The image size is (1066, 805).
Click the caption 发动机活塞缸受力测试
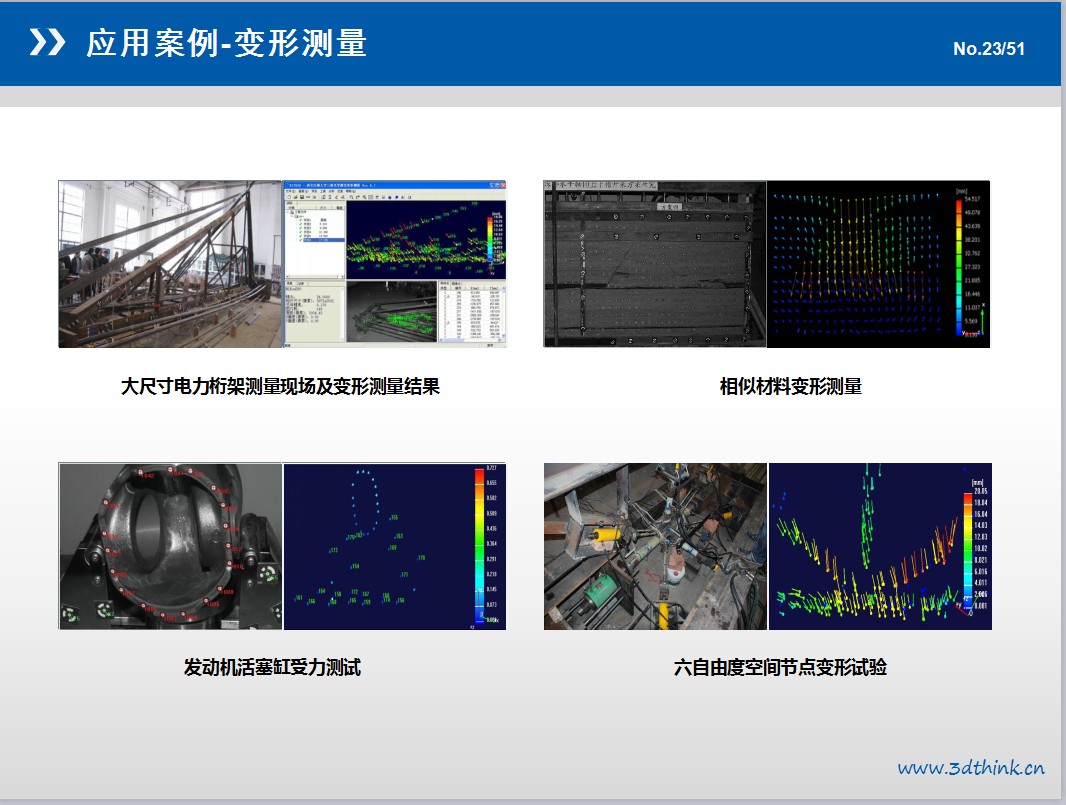coord(272,667)
